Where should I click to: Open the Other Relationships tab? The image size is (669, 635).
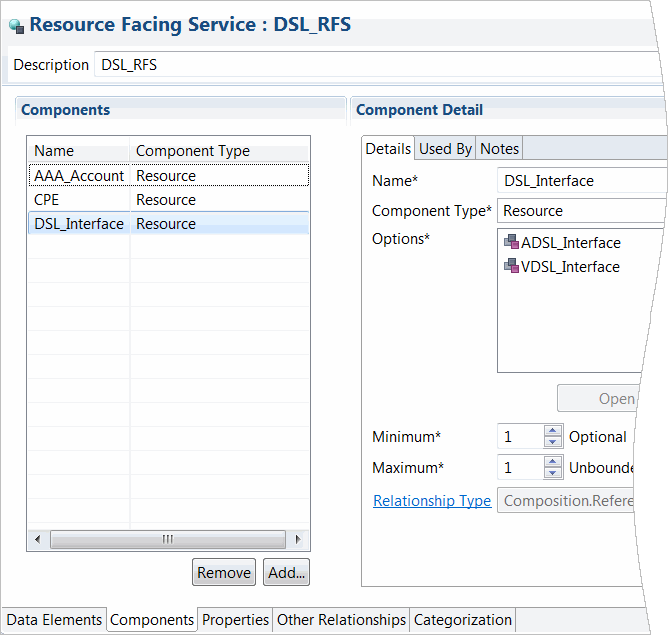tap(341, 620)
